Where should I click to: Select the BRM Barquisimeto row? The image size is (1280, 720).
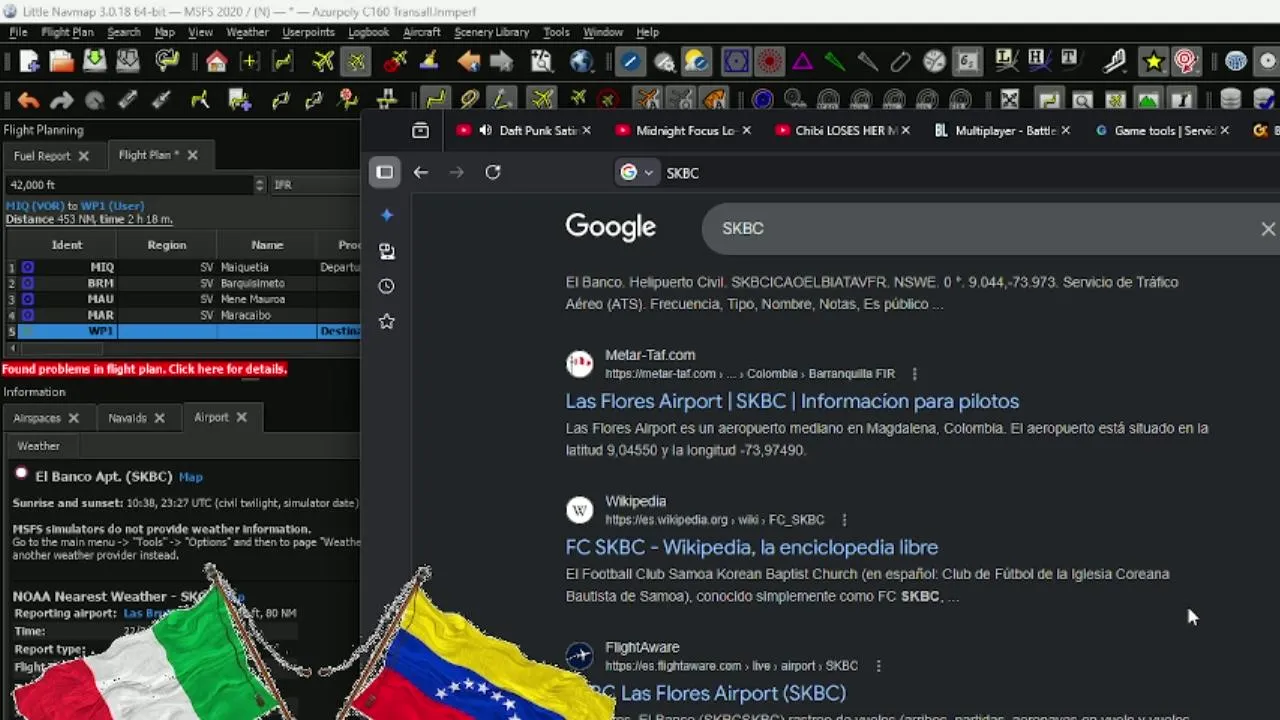point(182,283)
